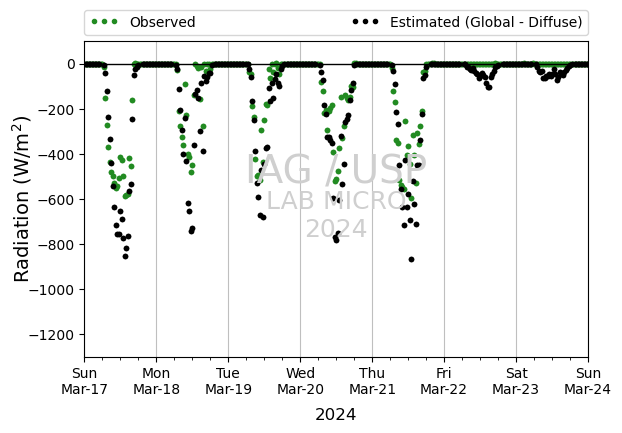Image resolution: width=622 pixels, height=433 pixels.
Task: Click the '2024' x-axis title below dates
Action: point(336,415)
